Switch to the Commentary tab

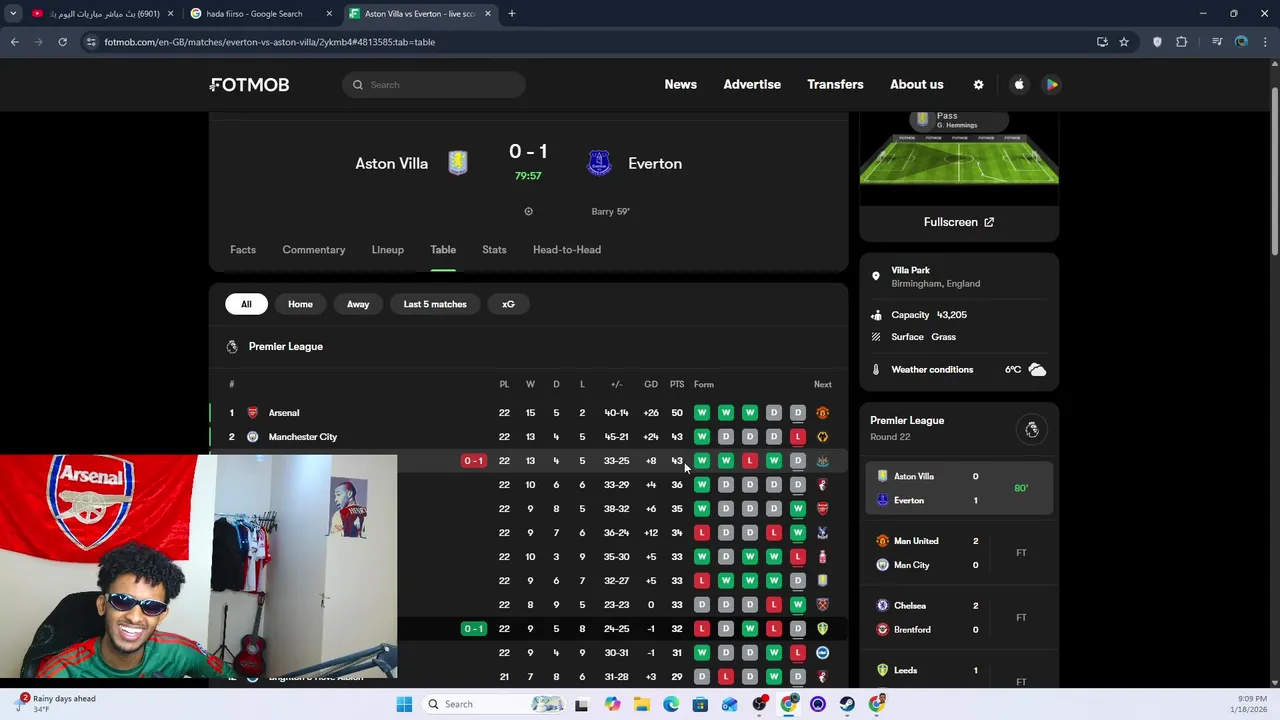314,250
